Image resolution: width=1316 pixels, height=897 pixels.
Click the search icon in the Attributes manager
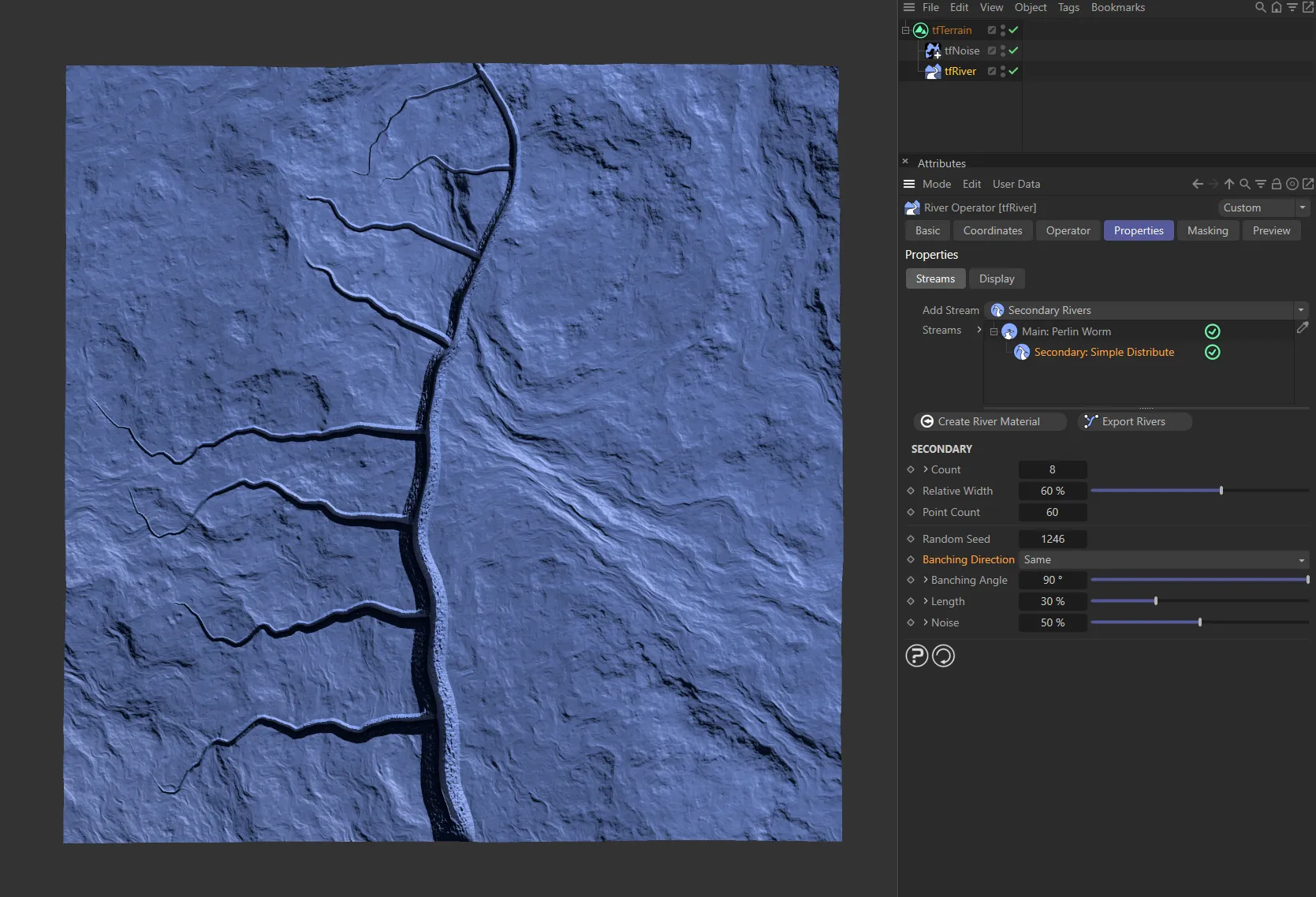pyautogui.click(x=1244, y=184)
